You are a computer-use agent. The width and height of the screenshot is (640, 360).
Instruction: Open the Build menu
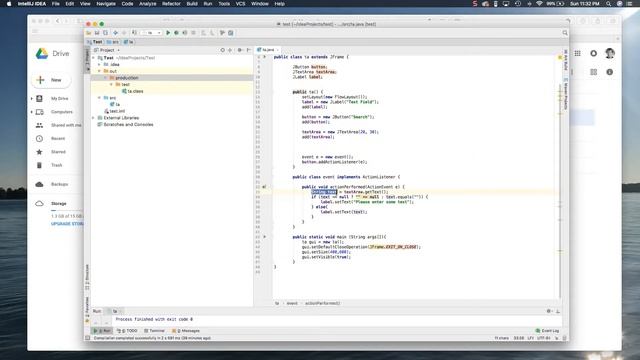(x=192, y=4)
